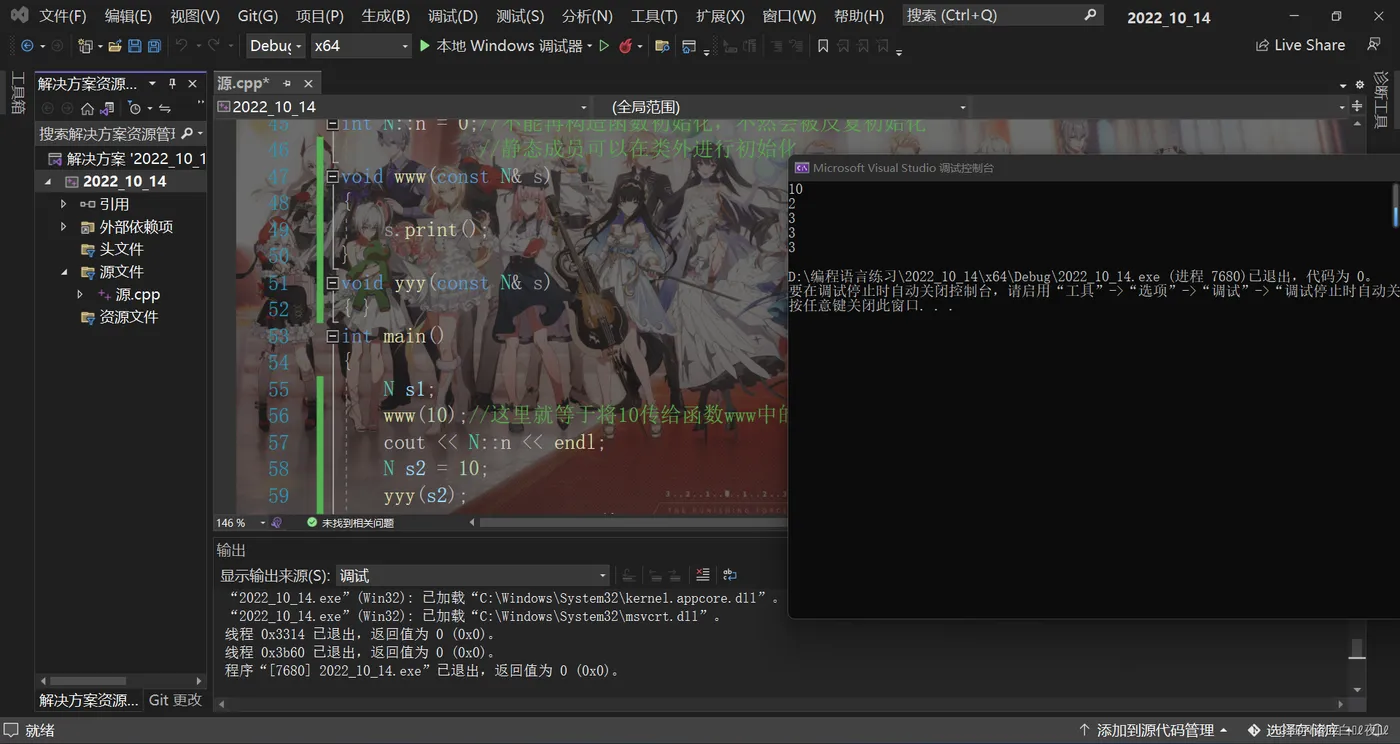
Task: Click the undo arrow icon
Action: point(181,46)
